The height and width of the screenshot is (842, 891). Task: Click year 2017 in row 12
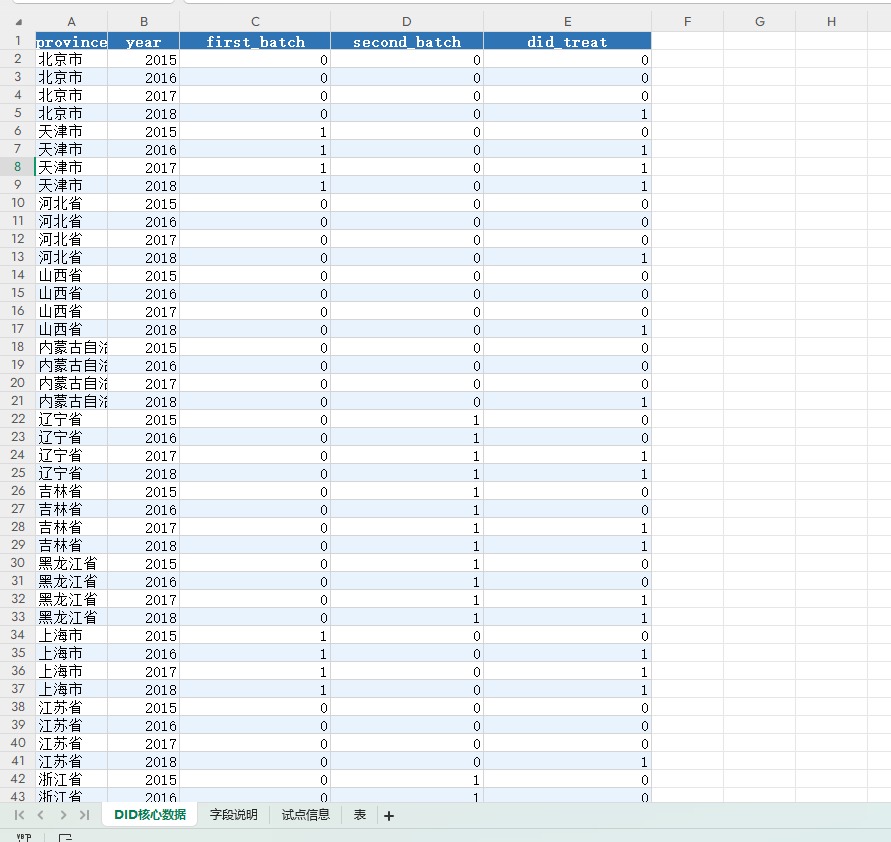point(144,239)
